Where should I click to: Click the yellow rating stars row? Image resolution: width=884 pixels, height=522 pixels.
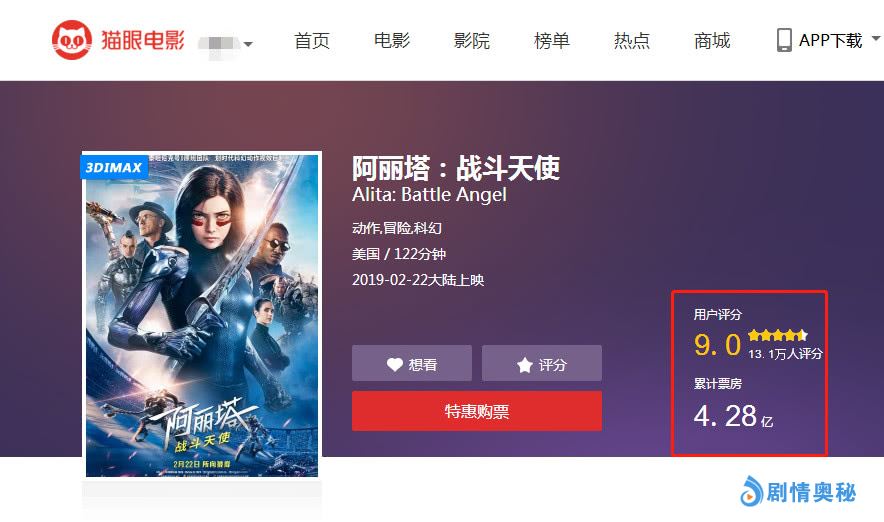coord(778,335)
